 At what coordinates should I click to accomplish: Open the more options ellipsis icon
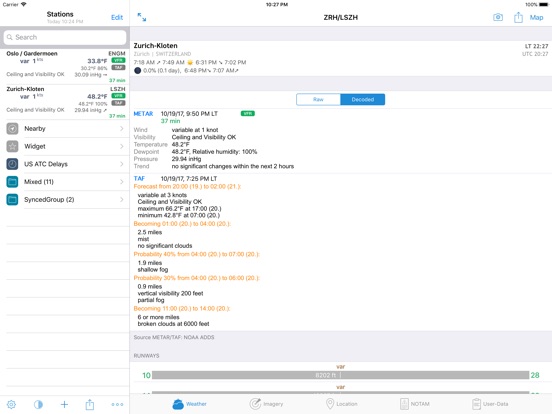(x=117, y=404)
